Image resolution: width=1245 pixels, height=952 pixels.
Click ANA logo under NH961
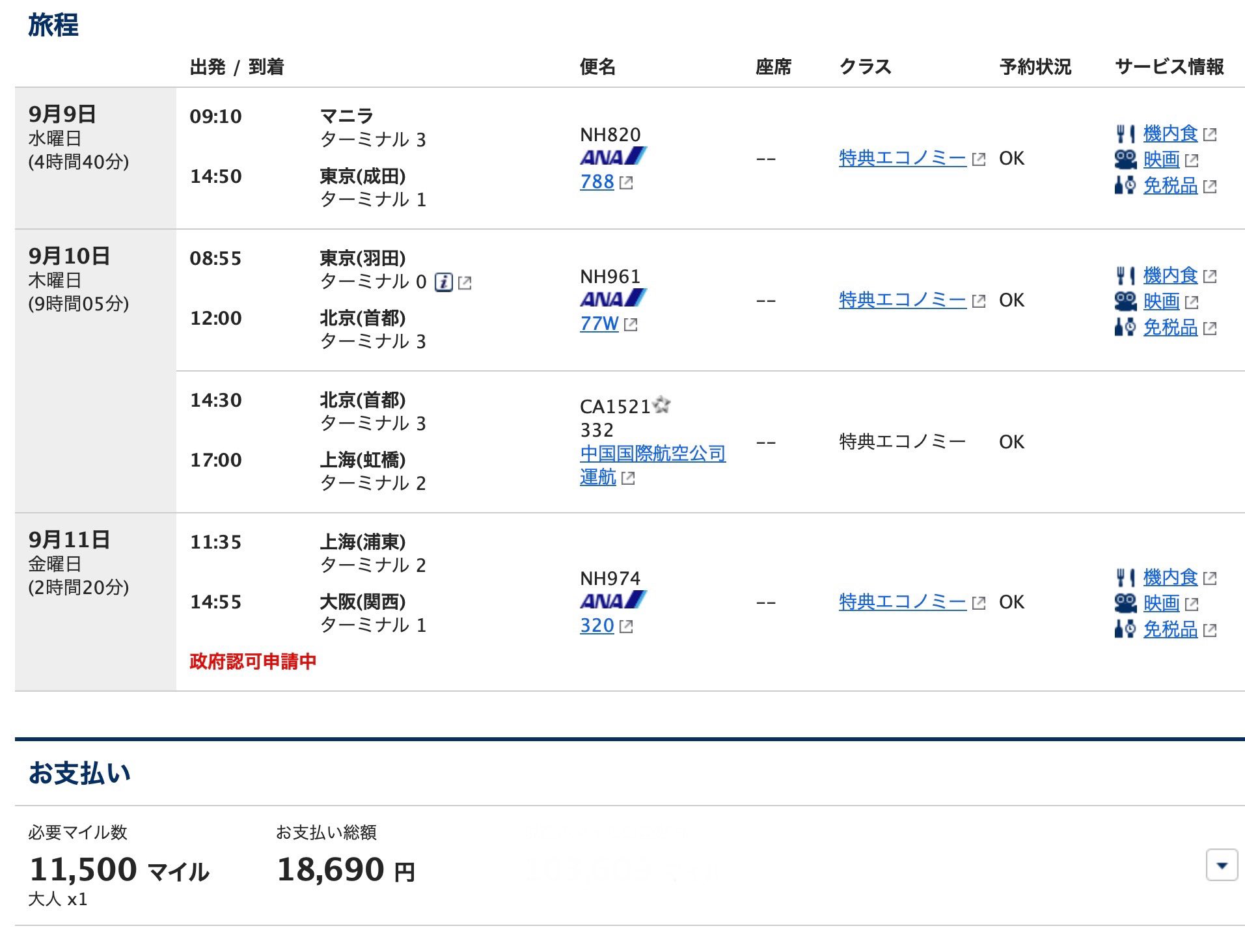point(613,299)
